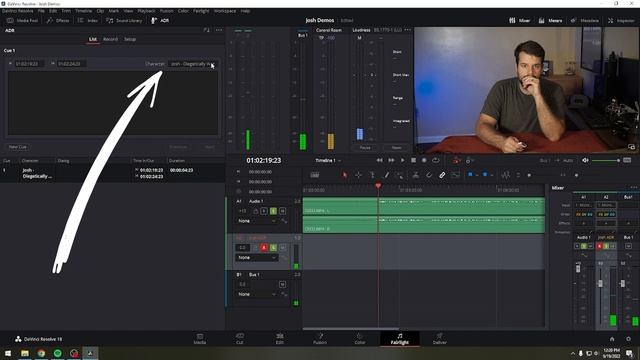Toggle the Inspector panel button
This screenshot has height=360, width=640.
tap(621, 20)
